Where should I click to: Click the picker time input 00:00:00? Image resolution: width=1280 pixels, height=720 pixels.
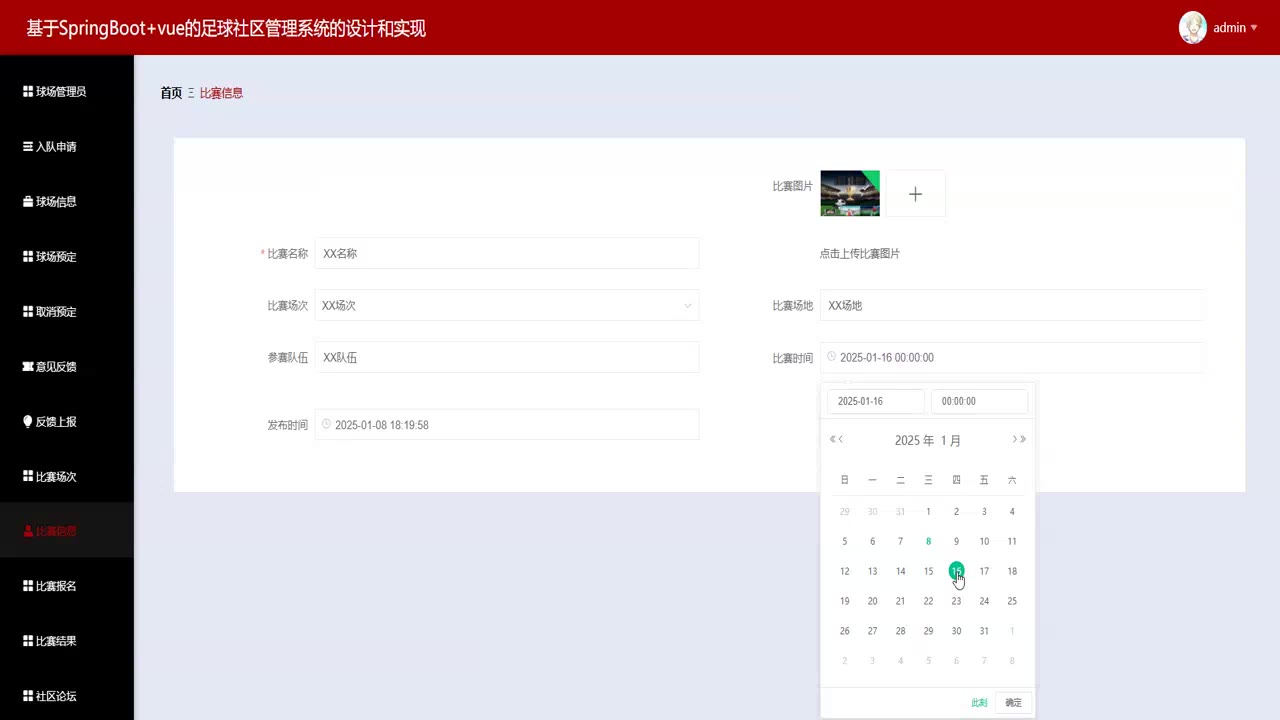point(979,401)
